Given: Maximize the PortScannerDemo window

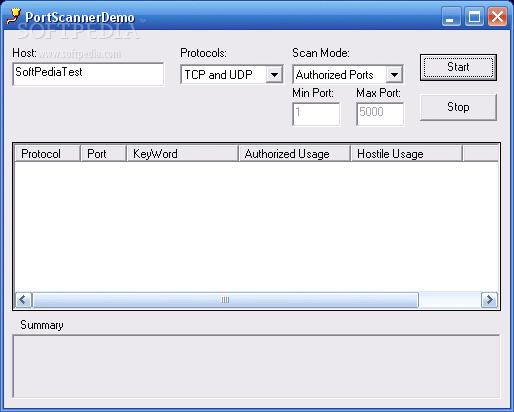Looking at the screenshot, I should [474, 16].
